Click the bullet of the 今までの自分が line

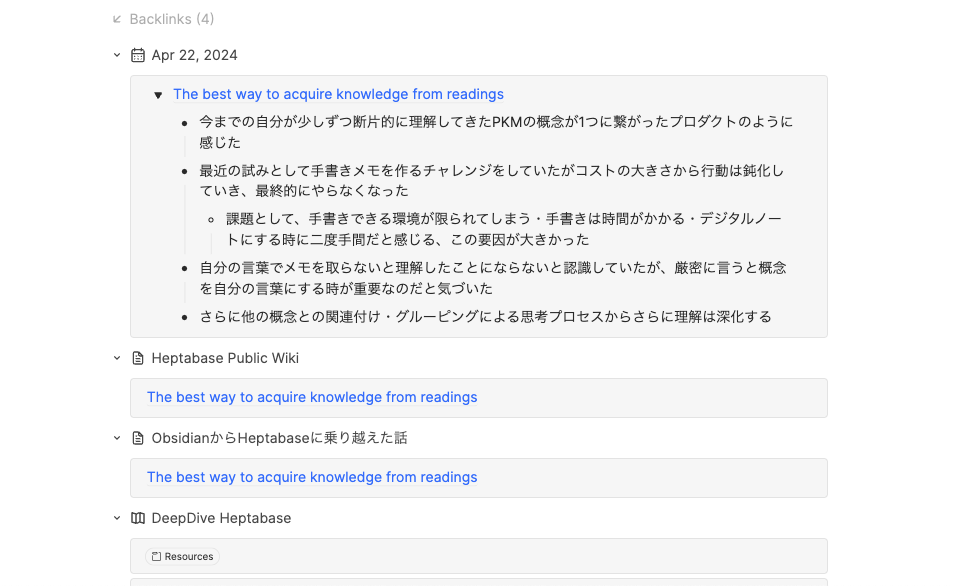(x=185, y=123)
